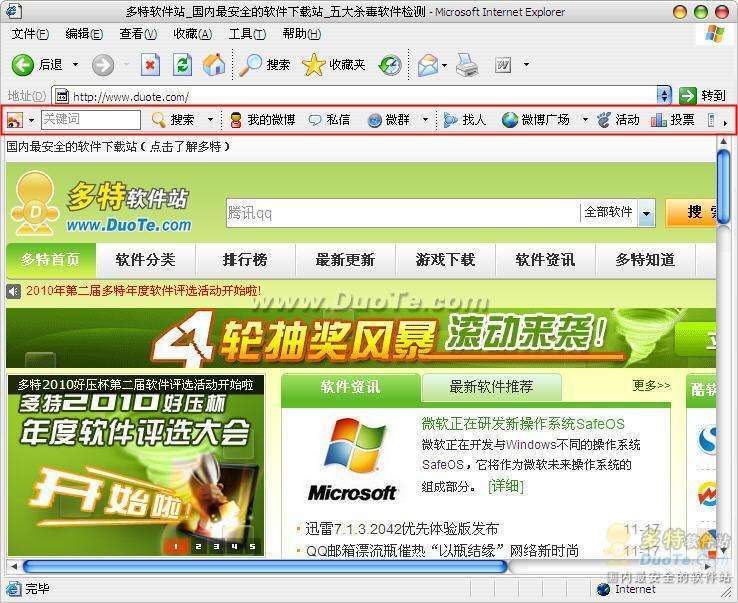Open 私信 private messages
This screenshot has height=603, width=738.
(x=329, y=120)
